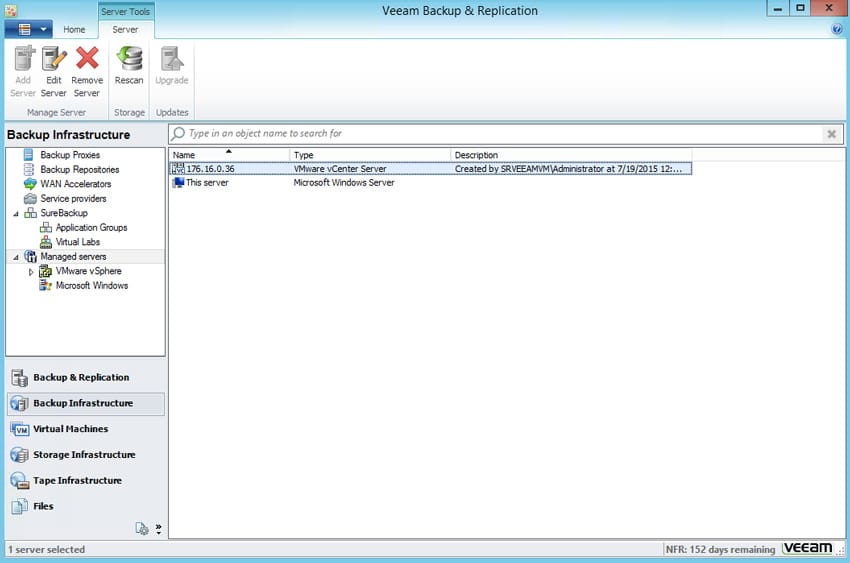Collapse the SureBackup tree node
Screen dimensions: 850x563
pos(16,213)
